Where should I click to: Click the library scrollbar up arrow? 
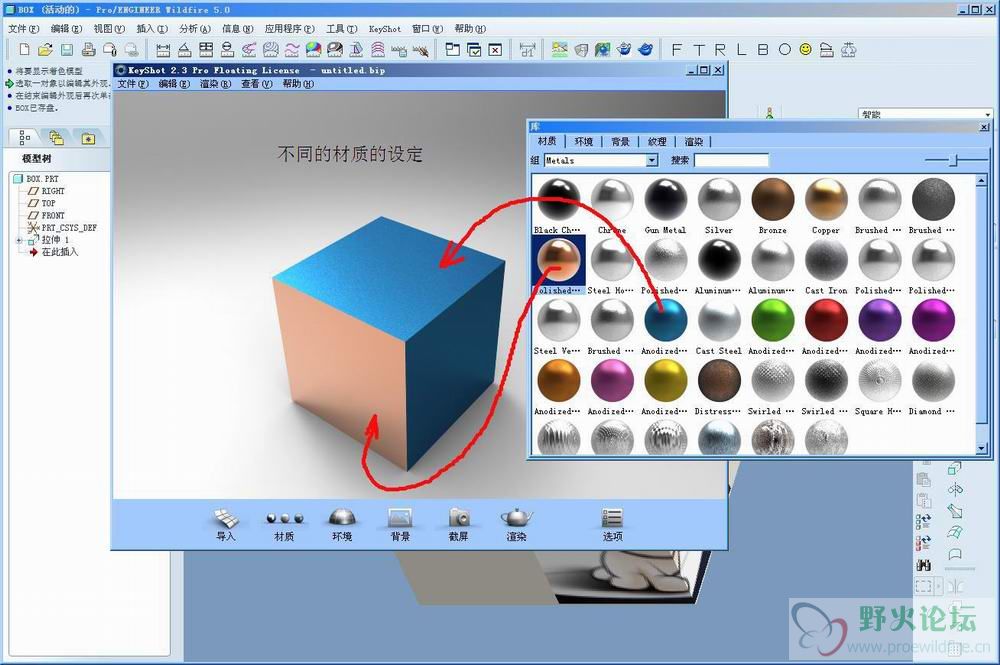point(982,182)
